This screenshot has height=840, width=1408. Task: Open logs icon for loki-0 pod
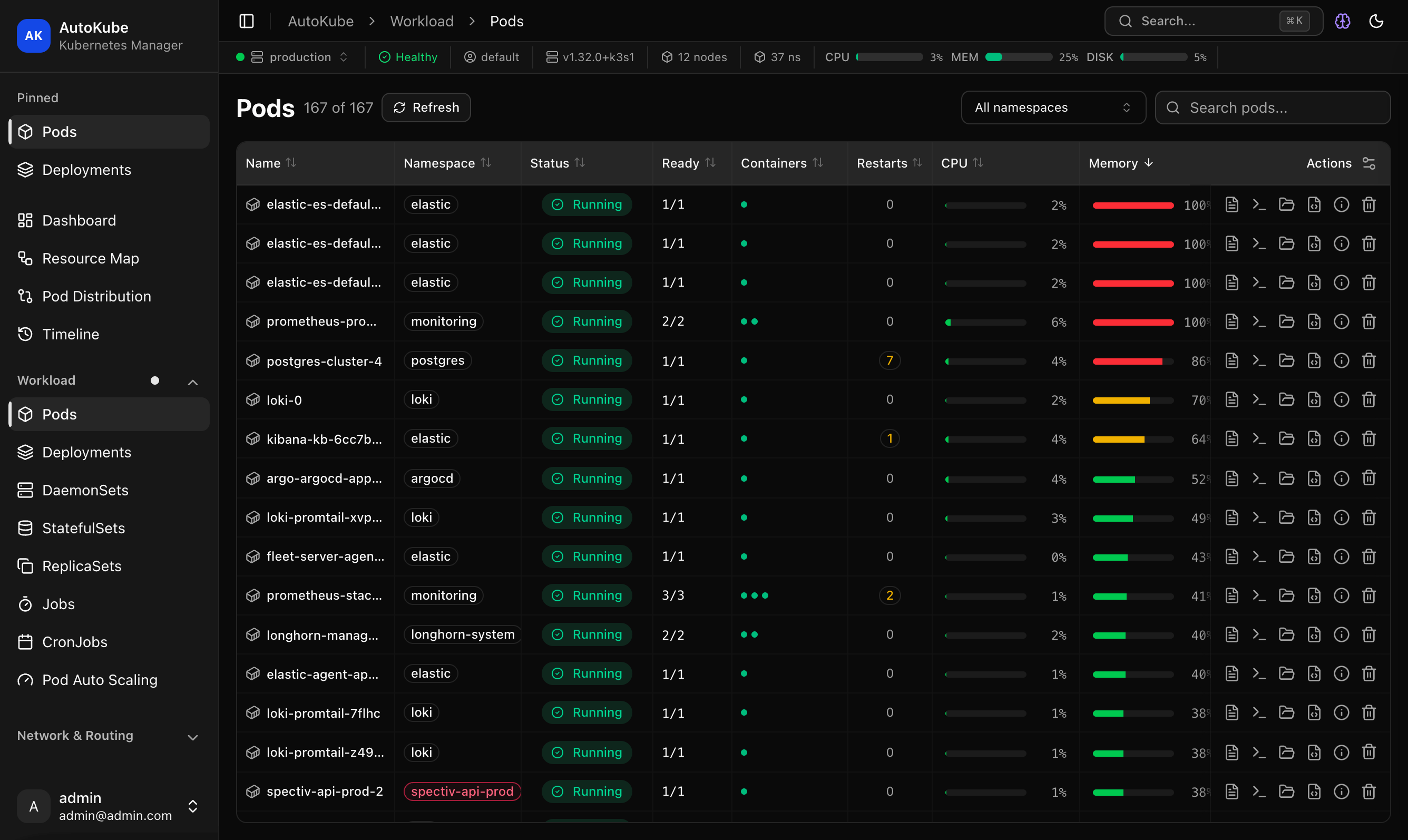[1231, 399]
